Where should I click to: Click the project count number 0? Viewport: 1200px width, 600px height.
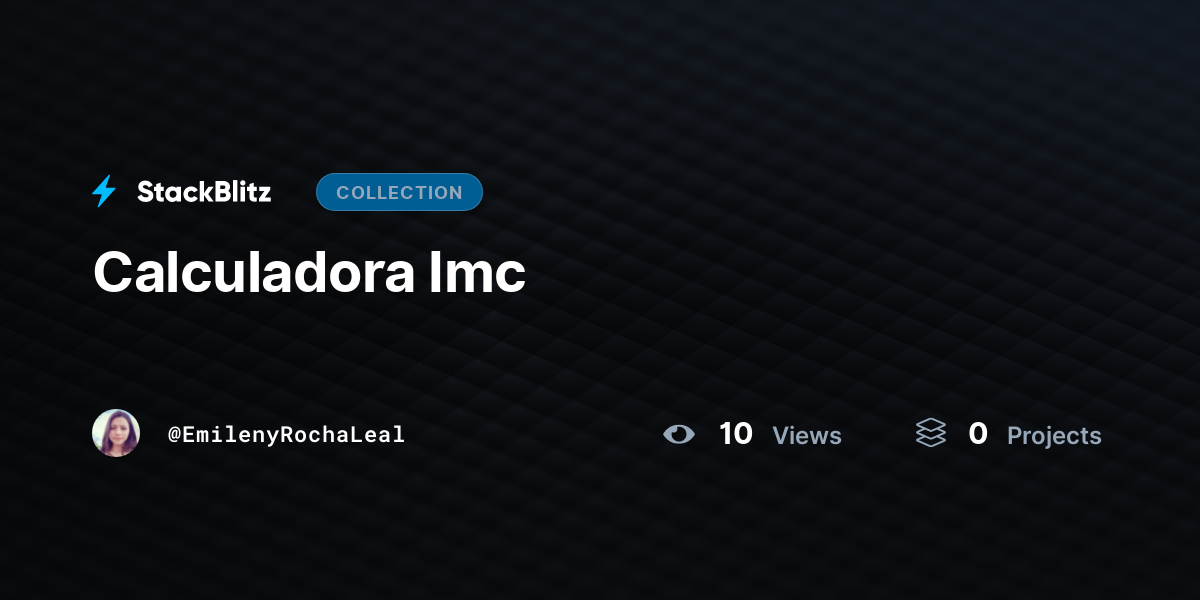pos(978,434)
